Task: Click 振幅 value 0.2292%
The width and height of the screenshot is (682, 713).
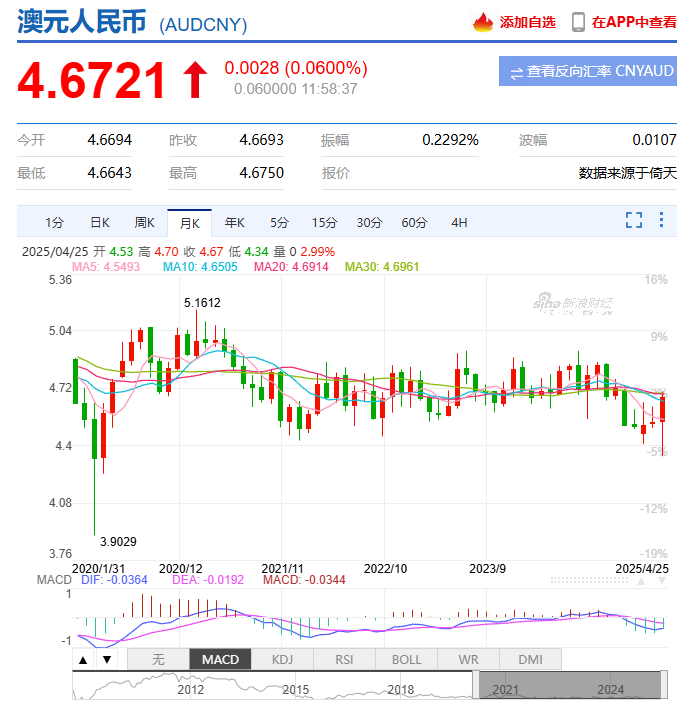Action: click(x=450, y=140)
